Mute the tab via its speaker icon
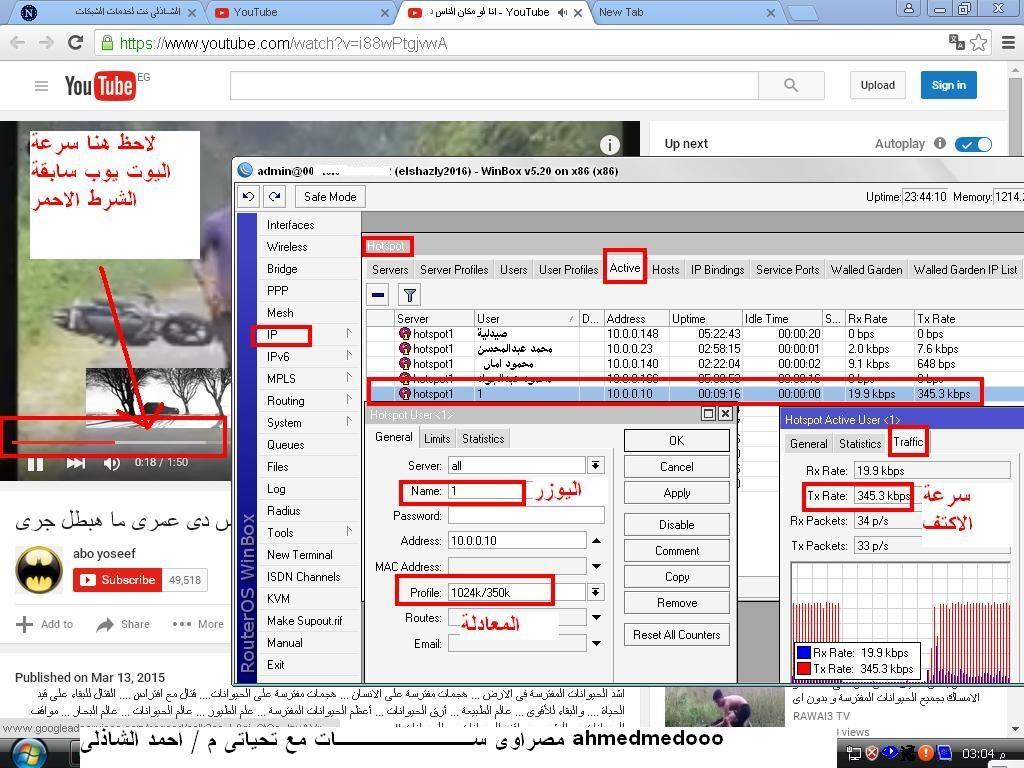 [x=562, y=12]
